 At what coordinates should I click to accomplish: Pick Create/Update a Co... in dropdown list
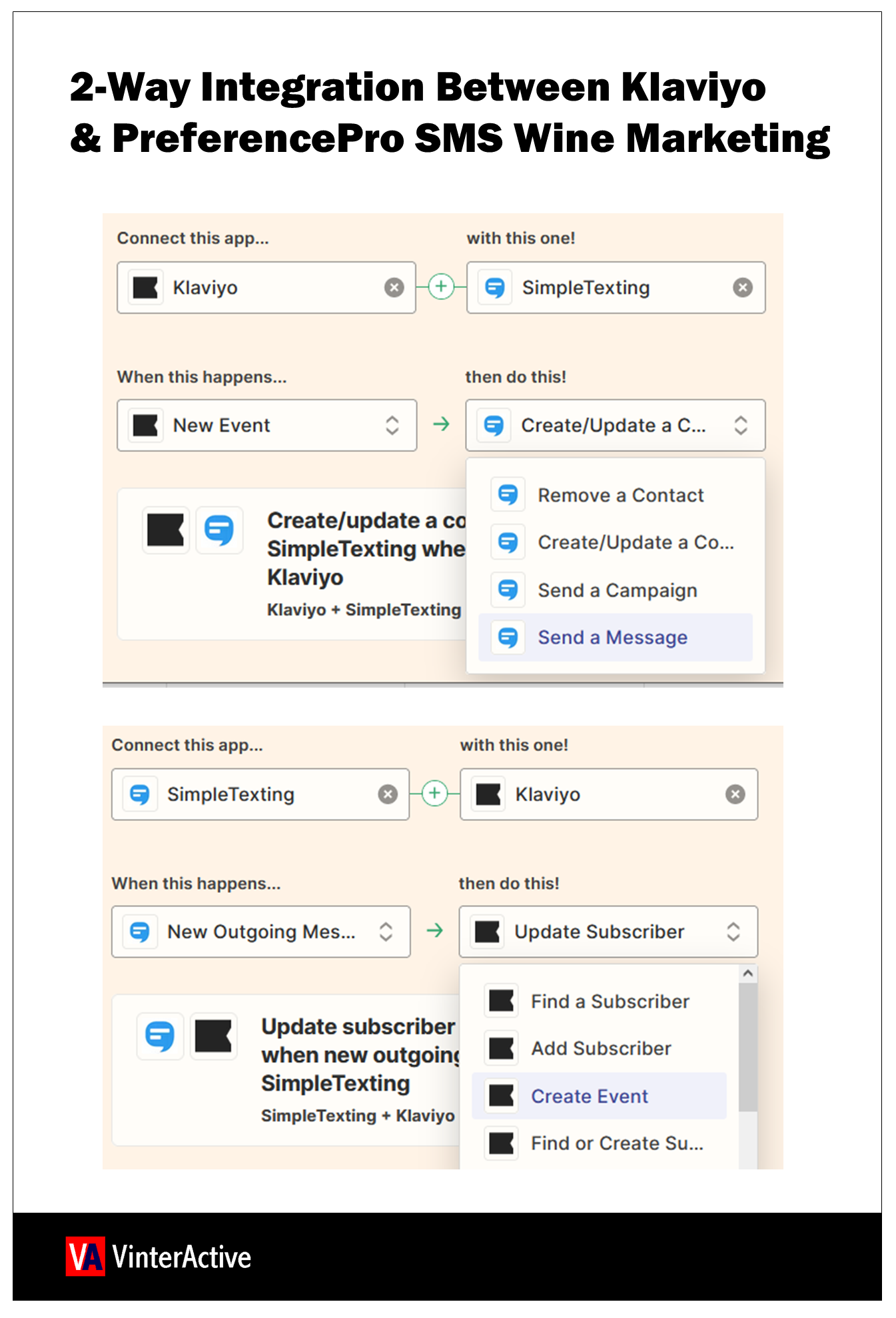coord(635,542)
